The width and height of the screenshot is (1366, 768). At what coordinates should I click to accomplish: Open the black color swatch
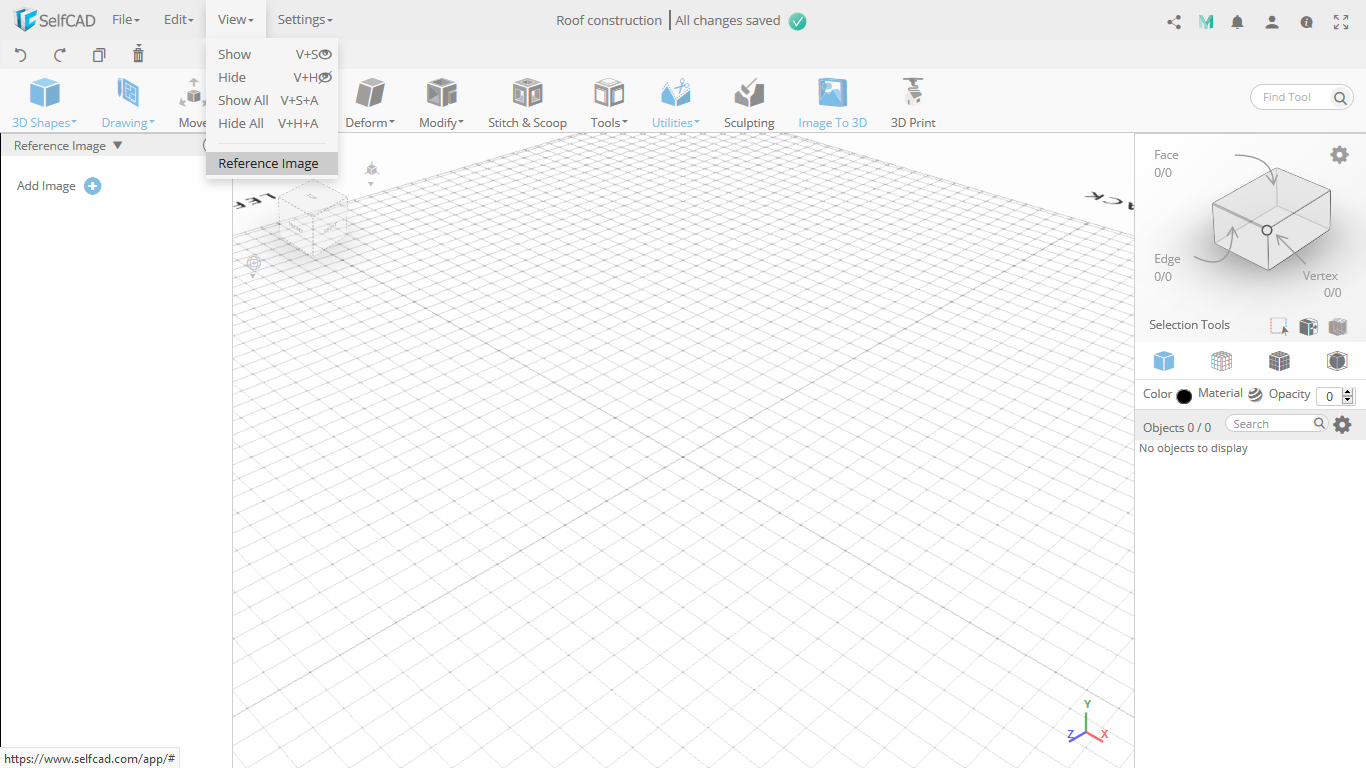pyautogui.click(x=1184, y=396)
